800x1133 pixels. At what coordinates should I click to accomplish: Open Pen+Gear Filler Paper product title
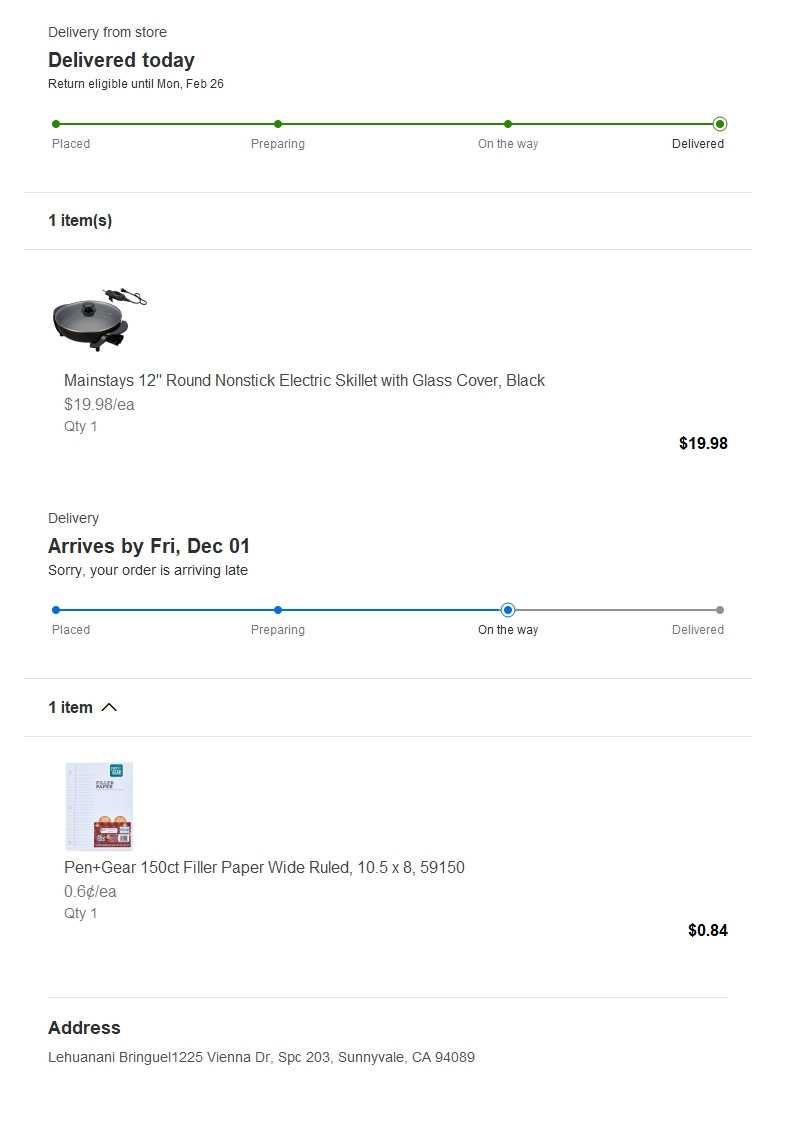click(264, 867)
